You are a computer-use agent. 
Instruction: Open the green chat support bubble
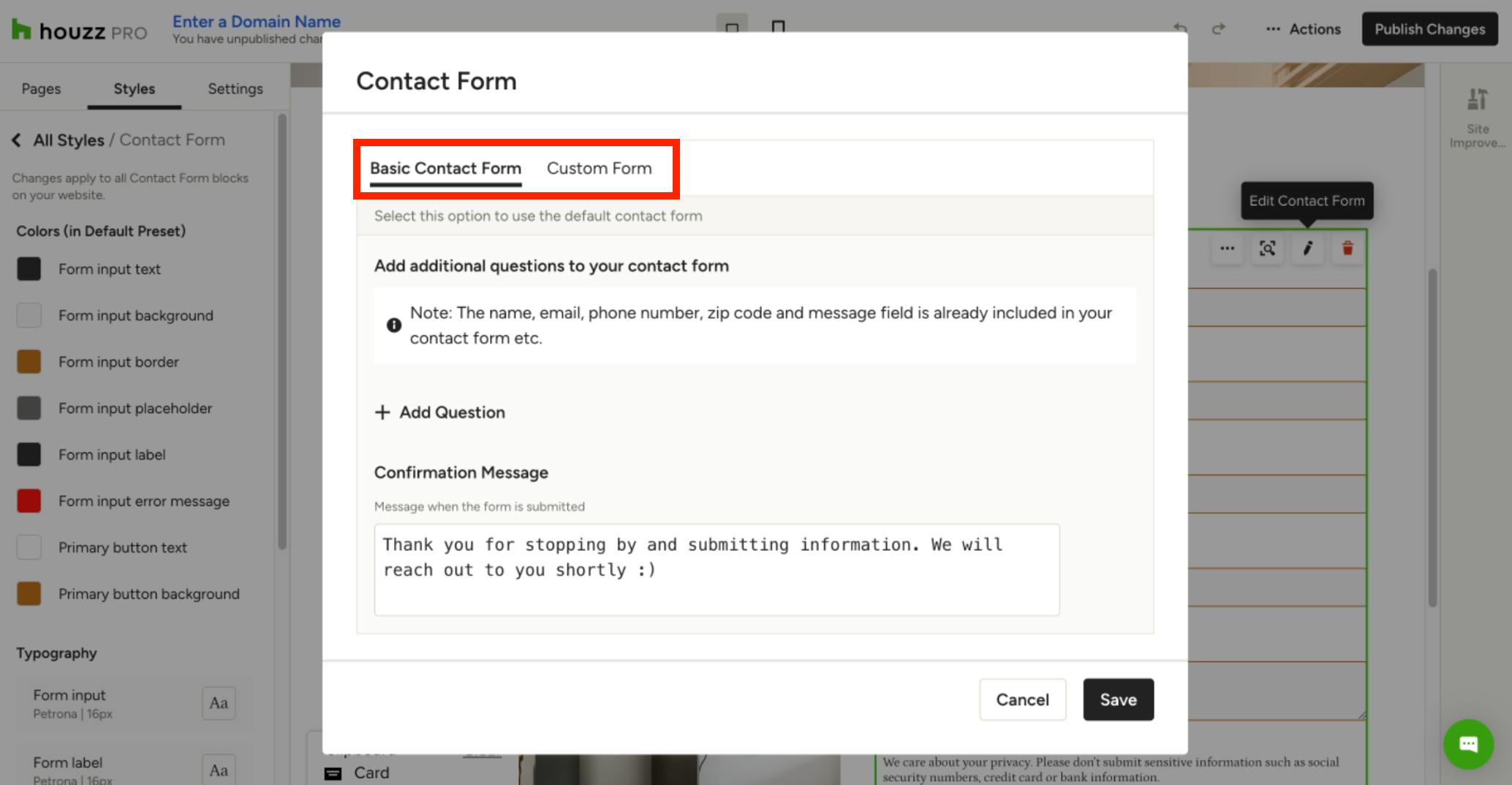[1468, 744]
